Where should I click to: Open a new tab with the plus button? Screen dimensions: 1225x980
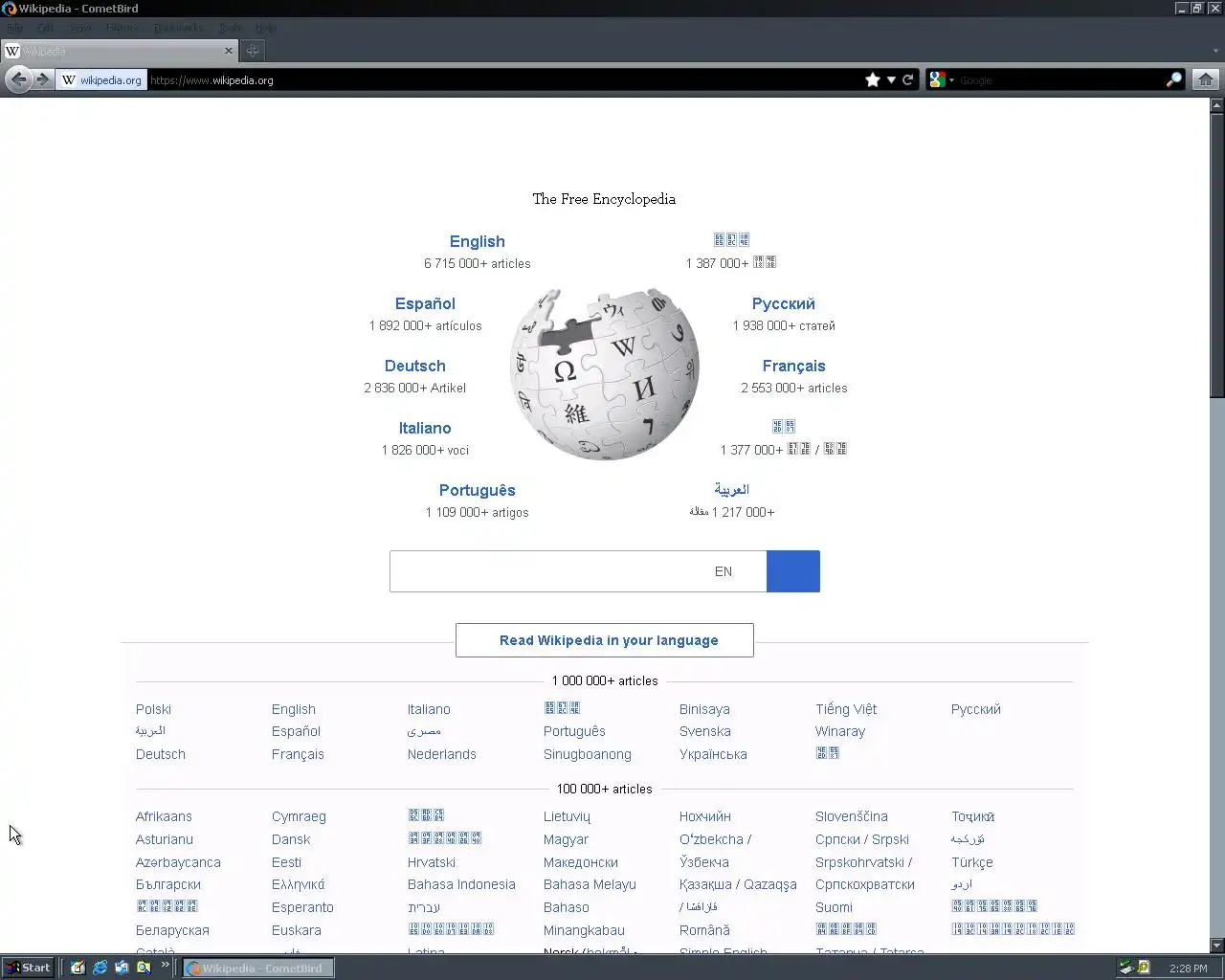tap(253, 51)
